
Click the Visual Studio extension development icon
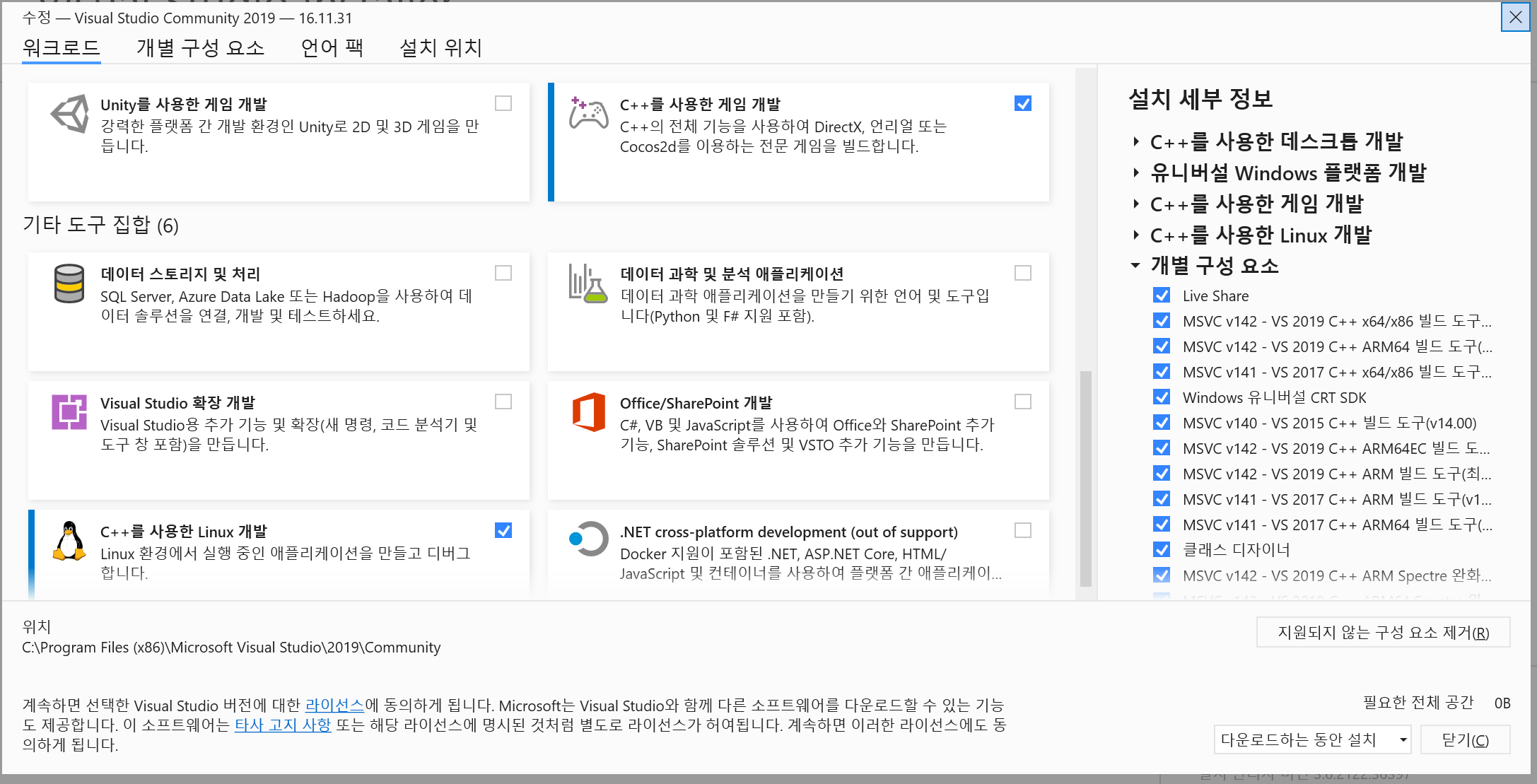(x=69, y=412)
